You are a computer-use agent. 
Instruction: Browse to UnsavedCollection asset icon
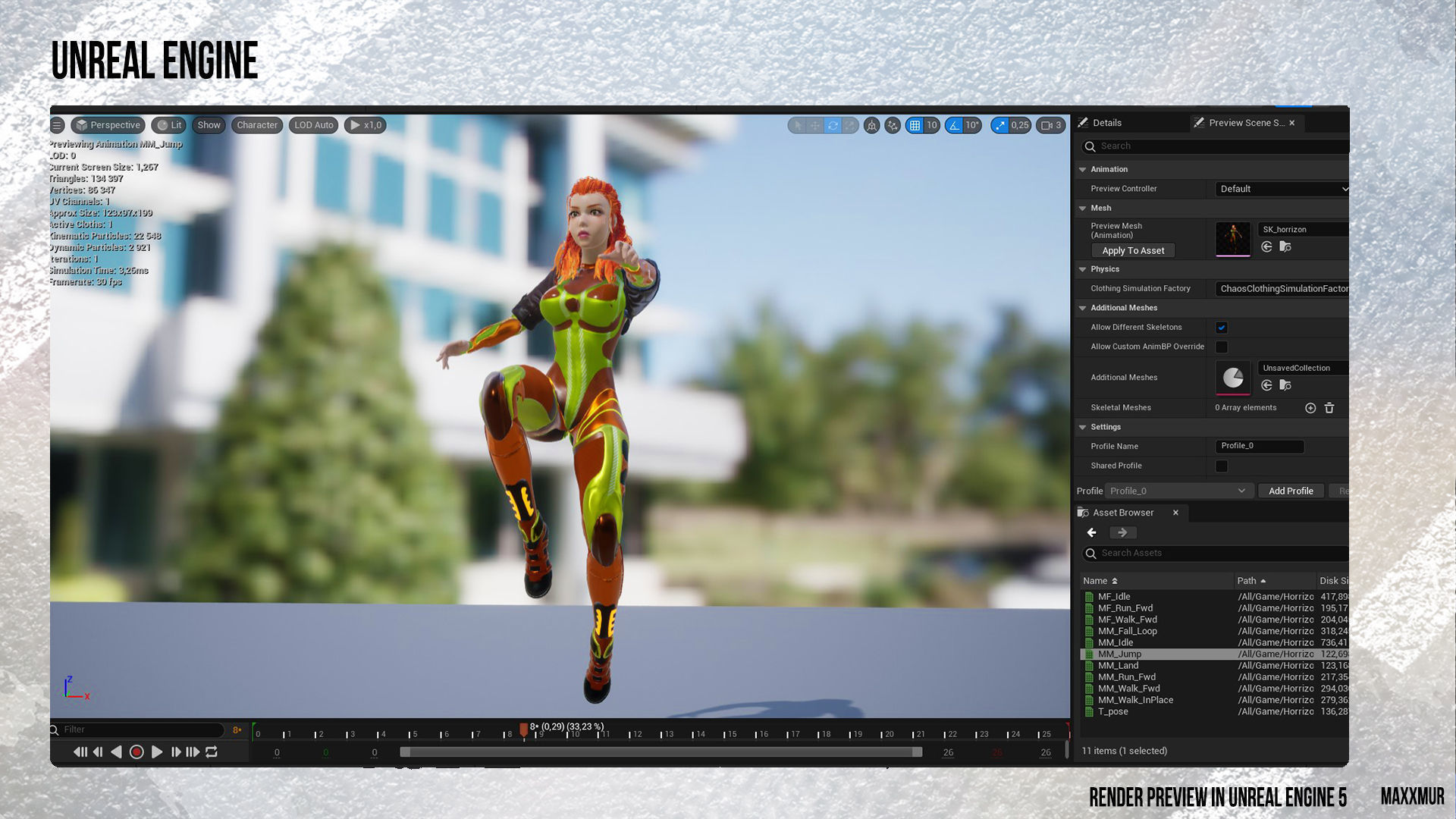(x=1285, y=386)
